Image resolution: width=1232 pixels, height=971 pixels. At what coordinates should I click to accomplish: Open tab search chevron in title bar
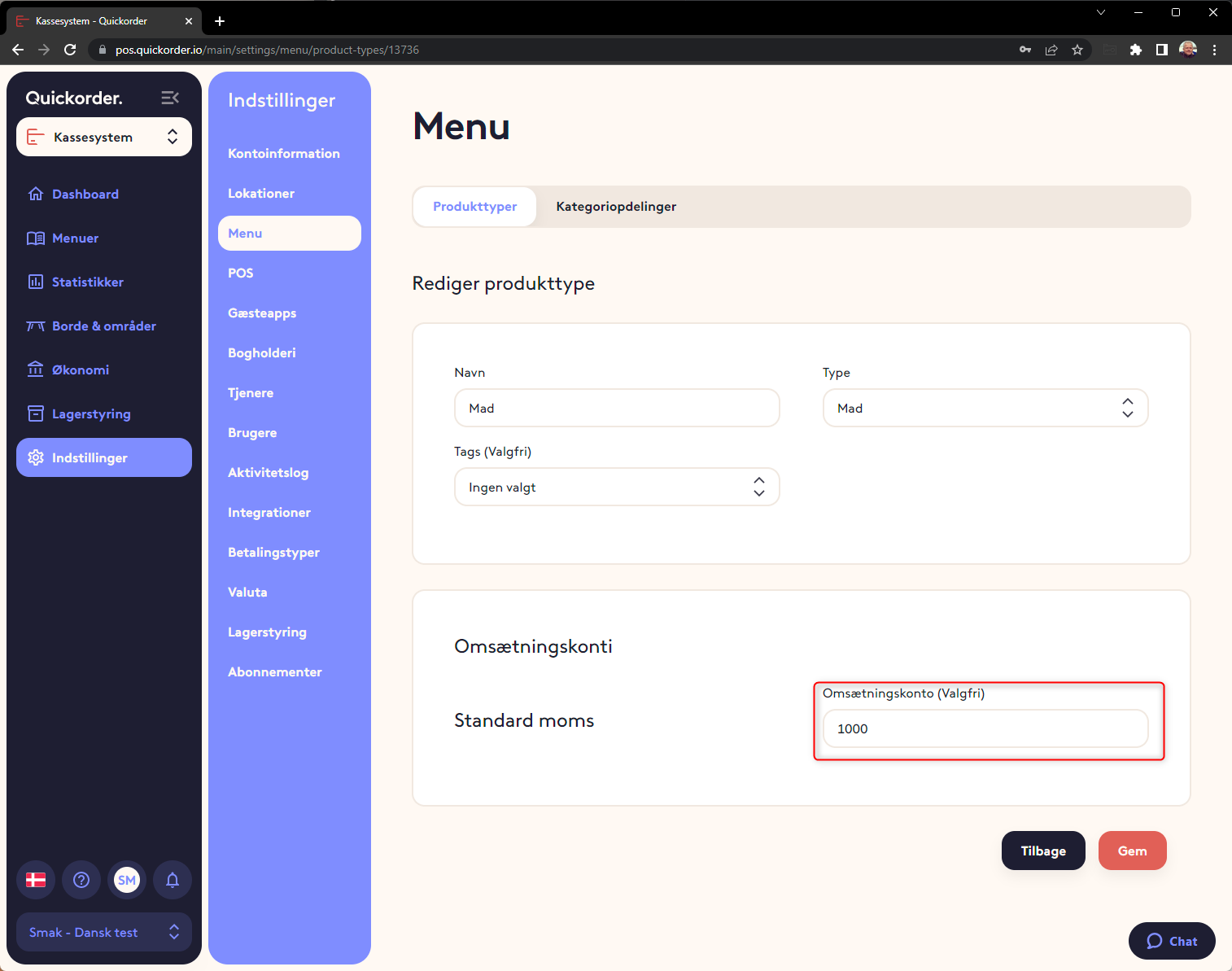1101,12
